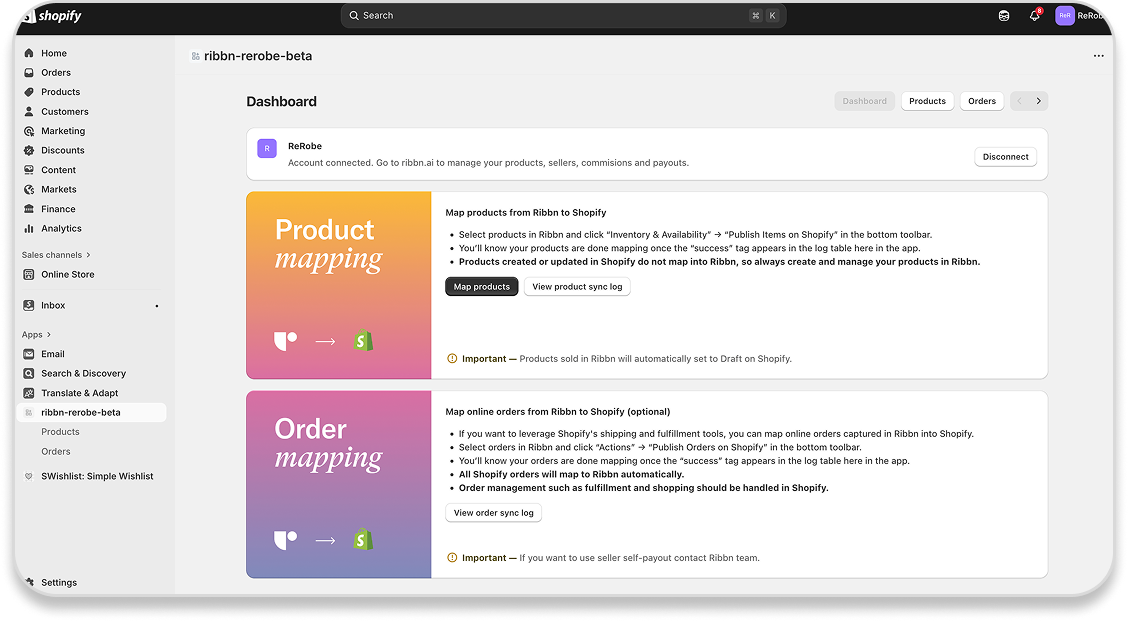Open the three-dot more actions menu

[x=1099, y=55]
